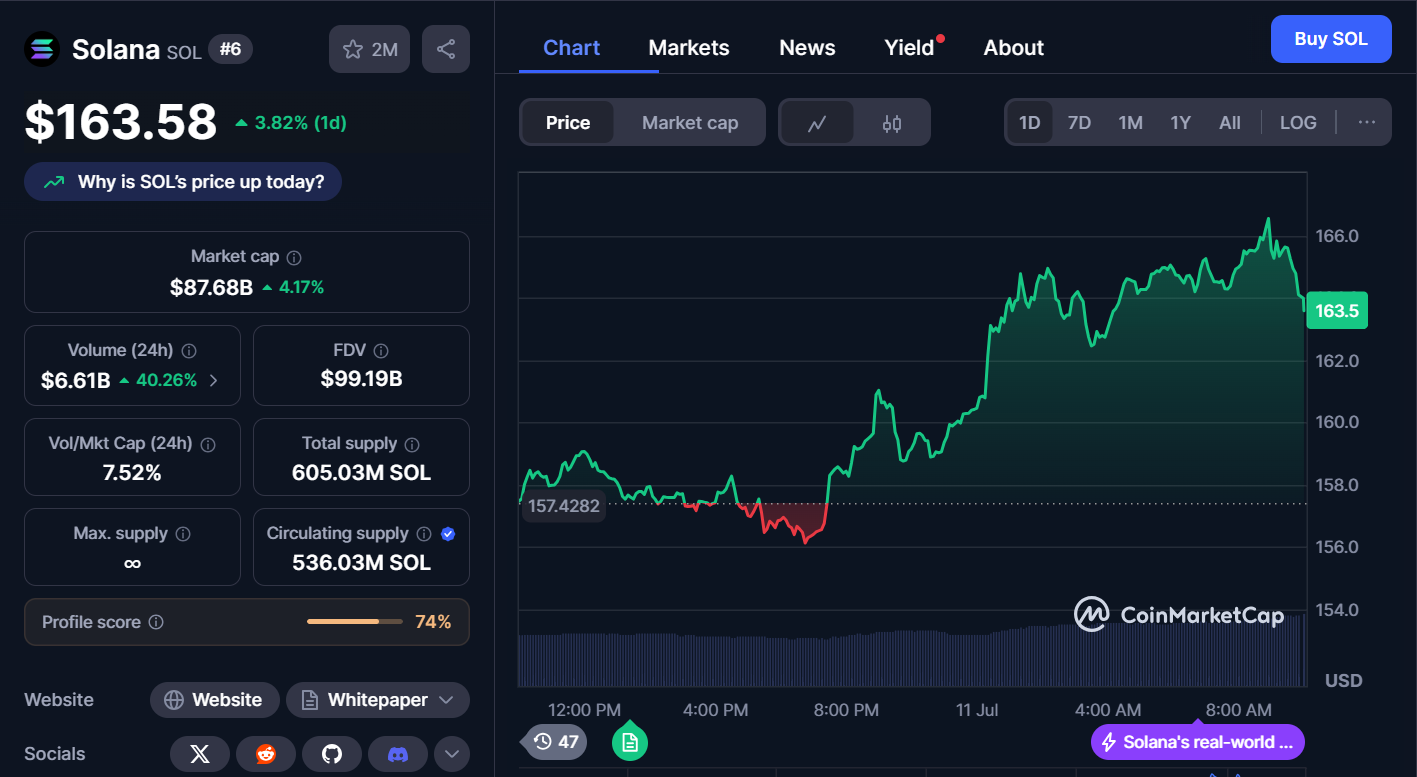Click FDV info icon
1417x777 pixels.
point(380,351)
